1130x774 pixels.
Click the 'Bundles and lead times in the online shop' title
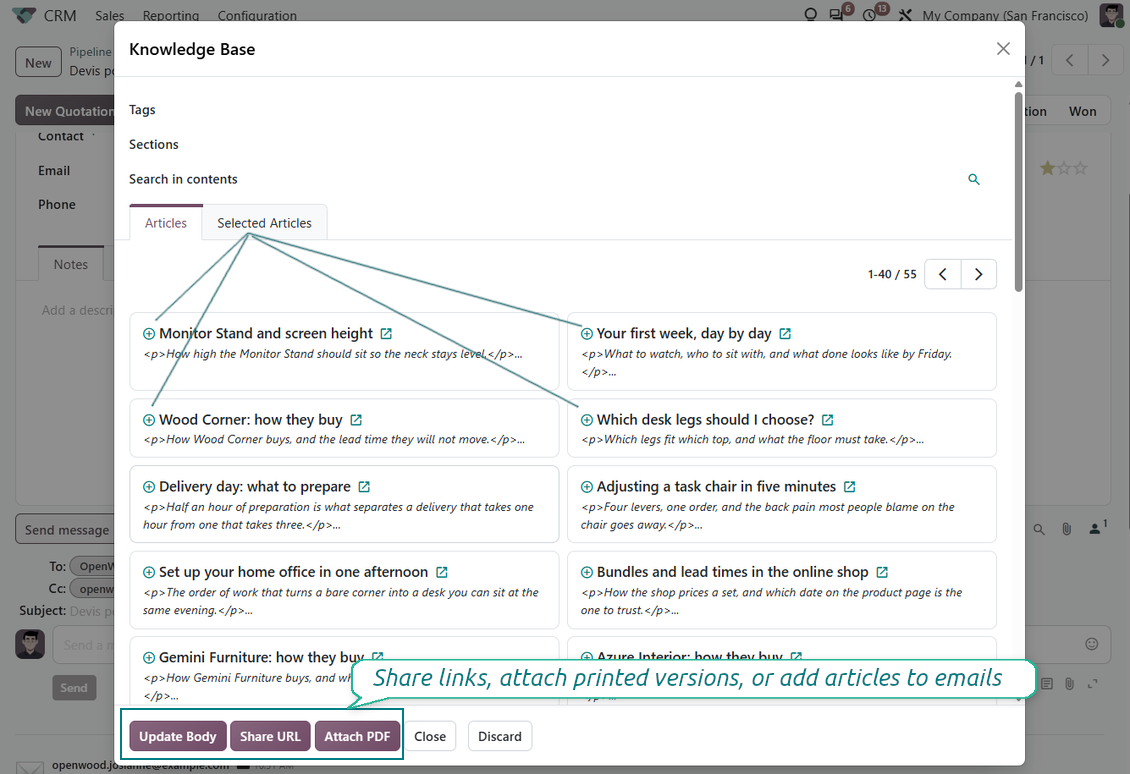click(732, 572)
